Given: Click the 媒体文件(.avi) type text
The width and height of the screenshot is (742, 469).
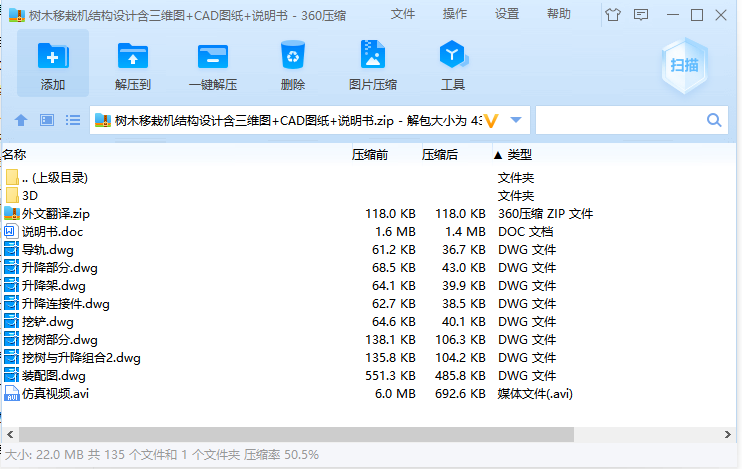Looking at the screenshot, I should coord(535,394).
